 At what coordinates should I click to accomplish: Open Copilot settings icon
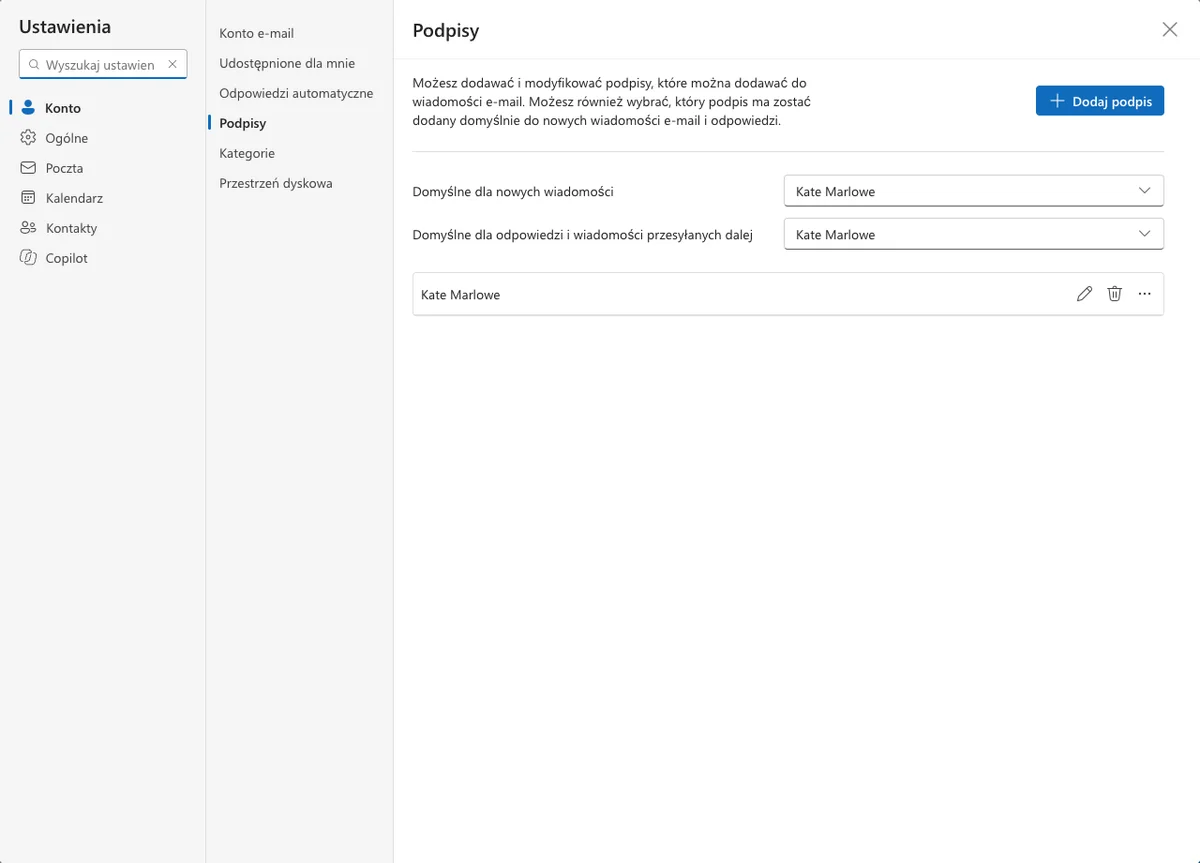point(28,258)
